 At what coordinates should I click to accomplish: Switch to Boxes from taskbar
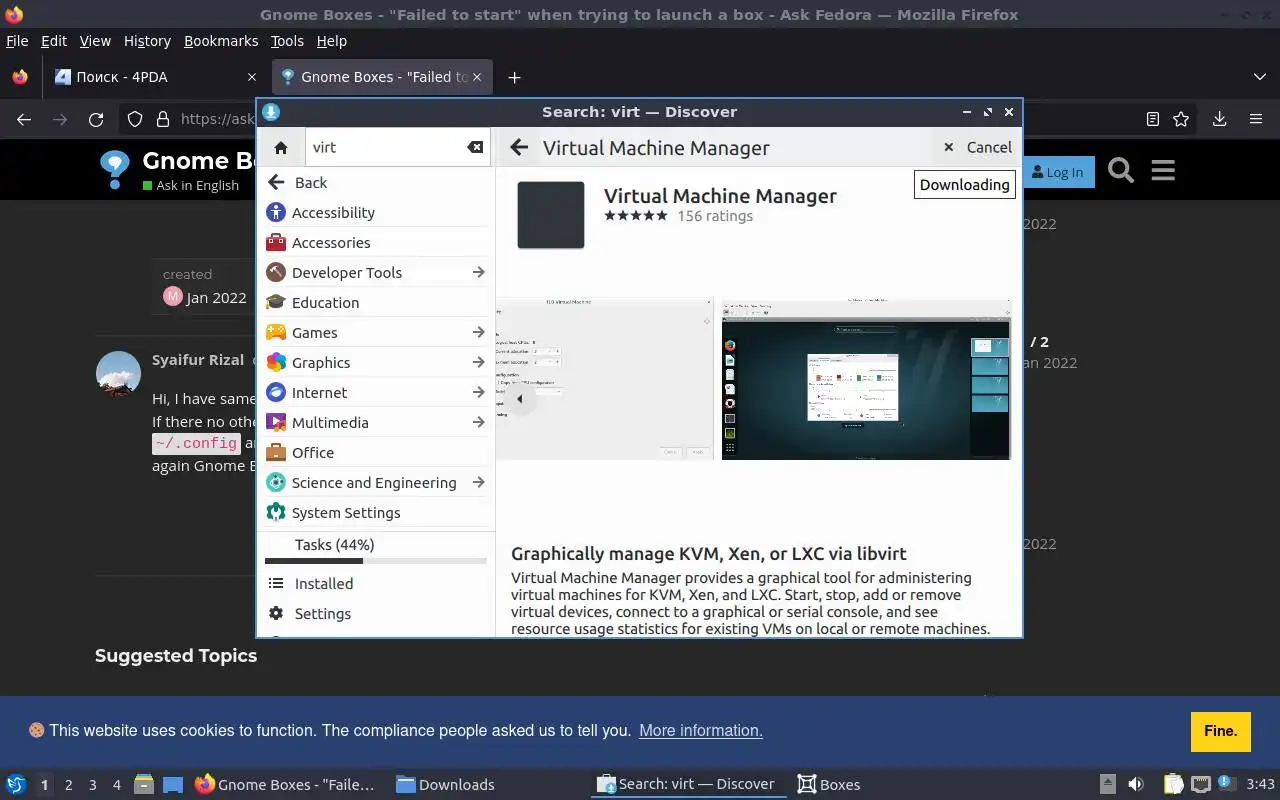(x=828, y=785)
